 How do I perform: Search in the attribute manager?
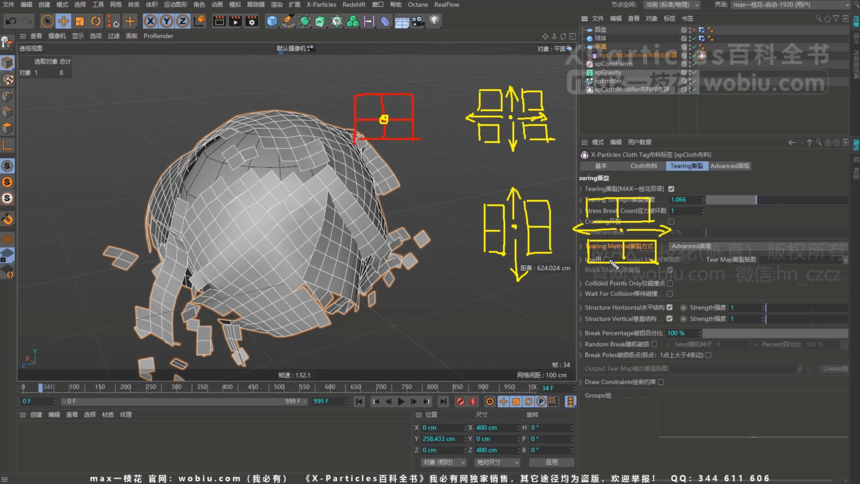coord(818,142)
